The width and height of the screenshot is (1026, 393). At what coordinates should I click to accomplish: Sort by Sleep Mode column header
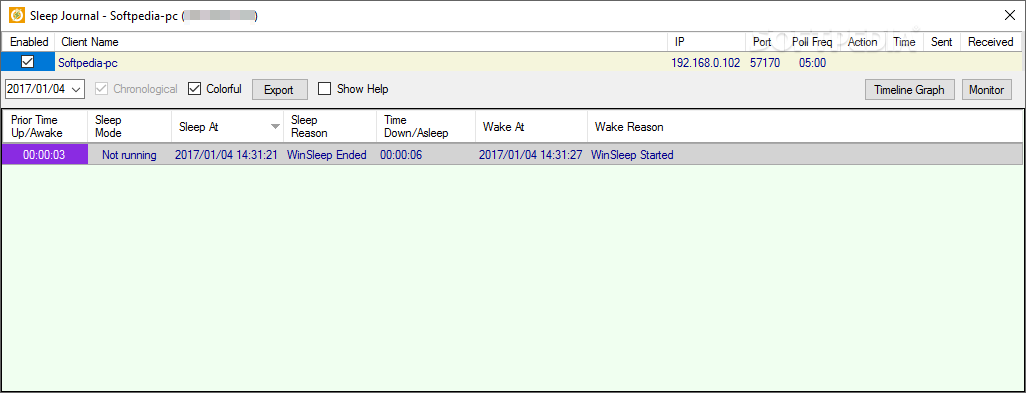pyautogui.click(x=130, y=127)
